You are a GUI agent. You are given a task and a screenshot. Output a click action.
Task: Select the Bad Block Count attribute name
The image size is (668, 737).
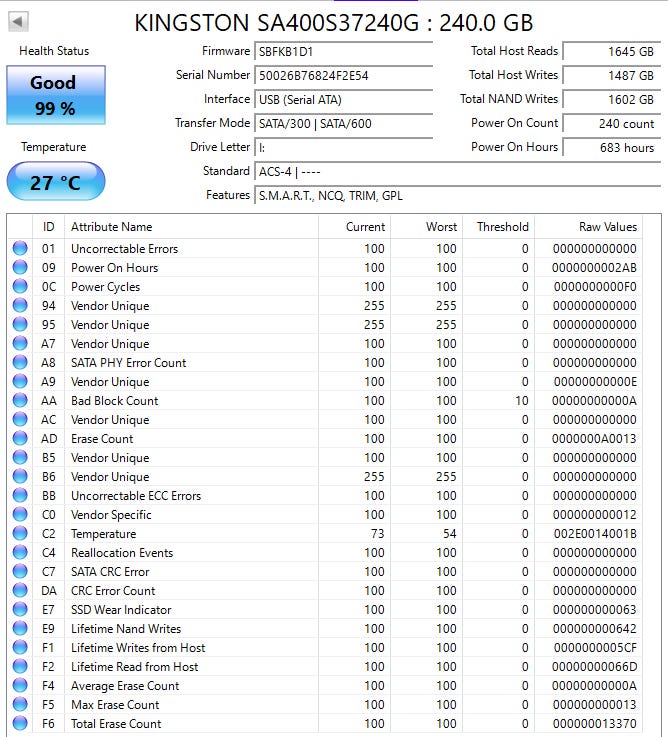pyautogui.click(x=115, y=400)
